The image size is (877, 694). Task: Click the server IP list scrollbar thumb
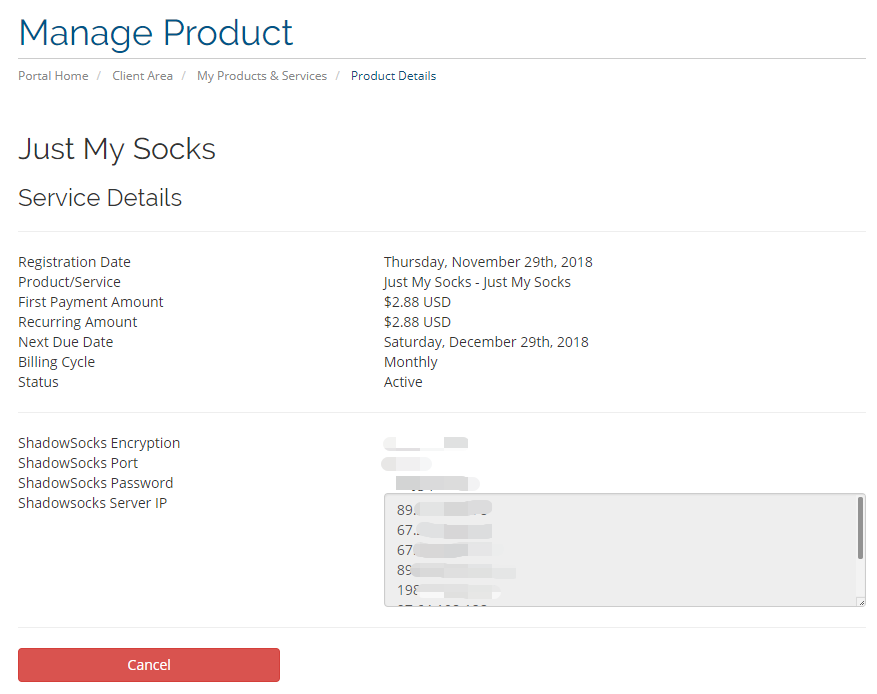pos(860,528)
